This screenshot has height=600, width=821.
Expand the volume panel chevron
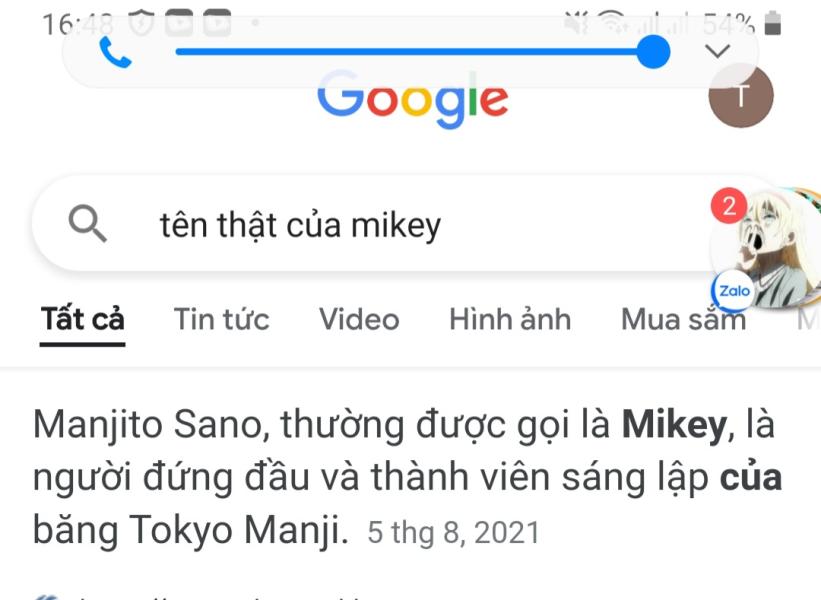pos(718,52)
